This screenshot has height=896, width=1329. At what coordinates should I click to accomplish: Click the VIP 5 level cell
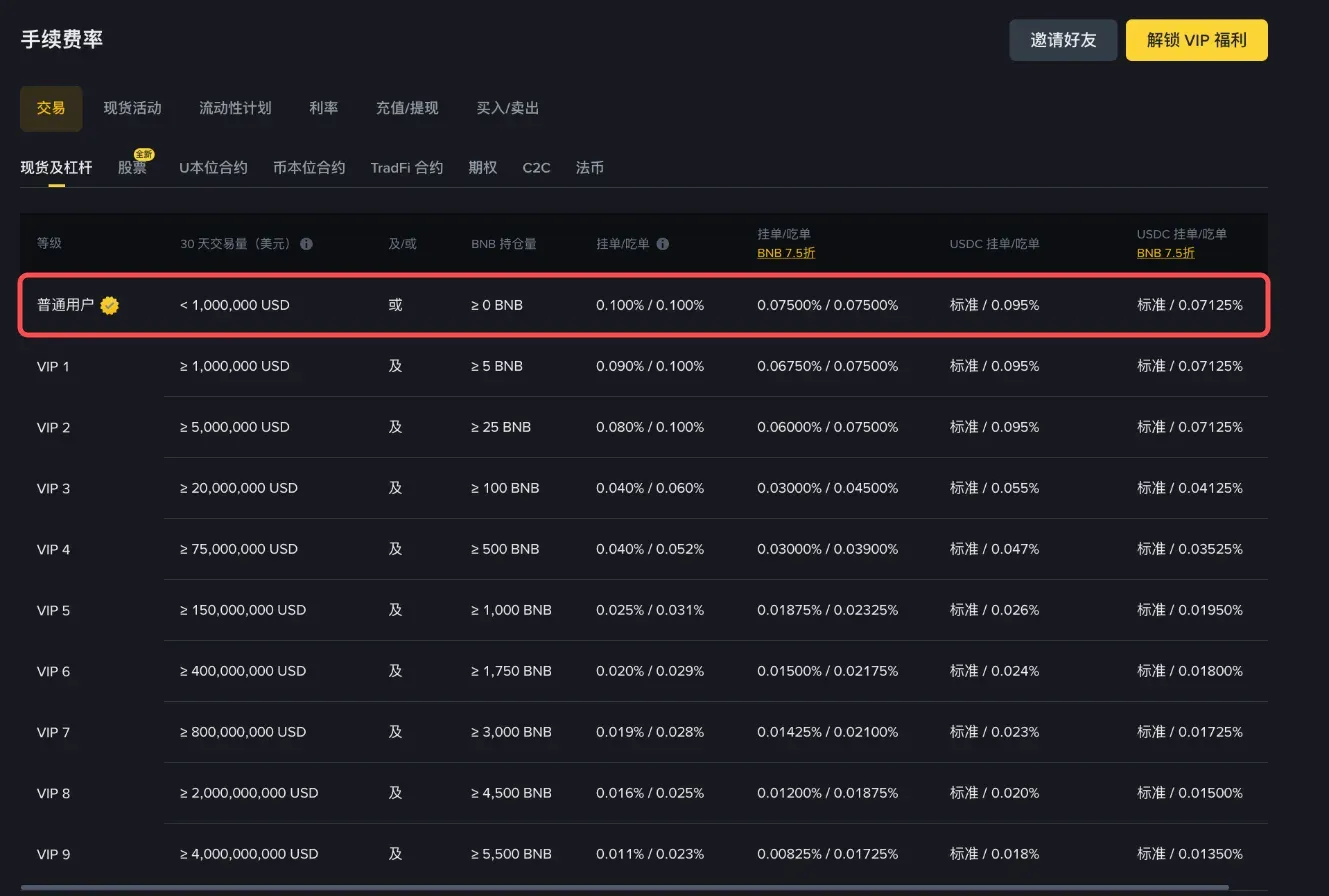point(54,610)
